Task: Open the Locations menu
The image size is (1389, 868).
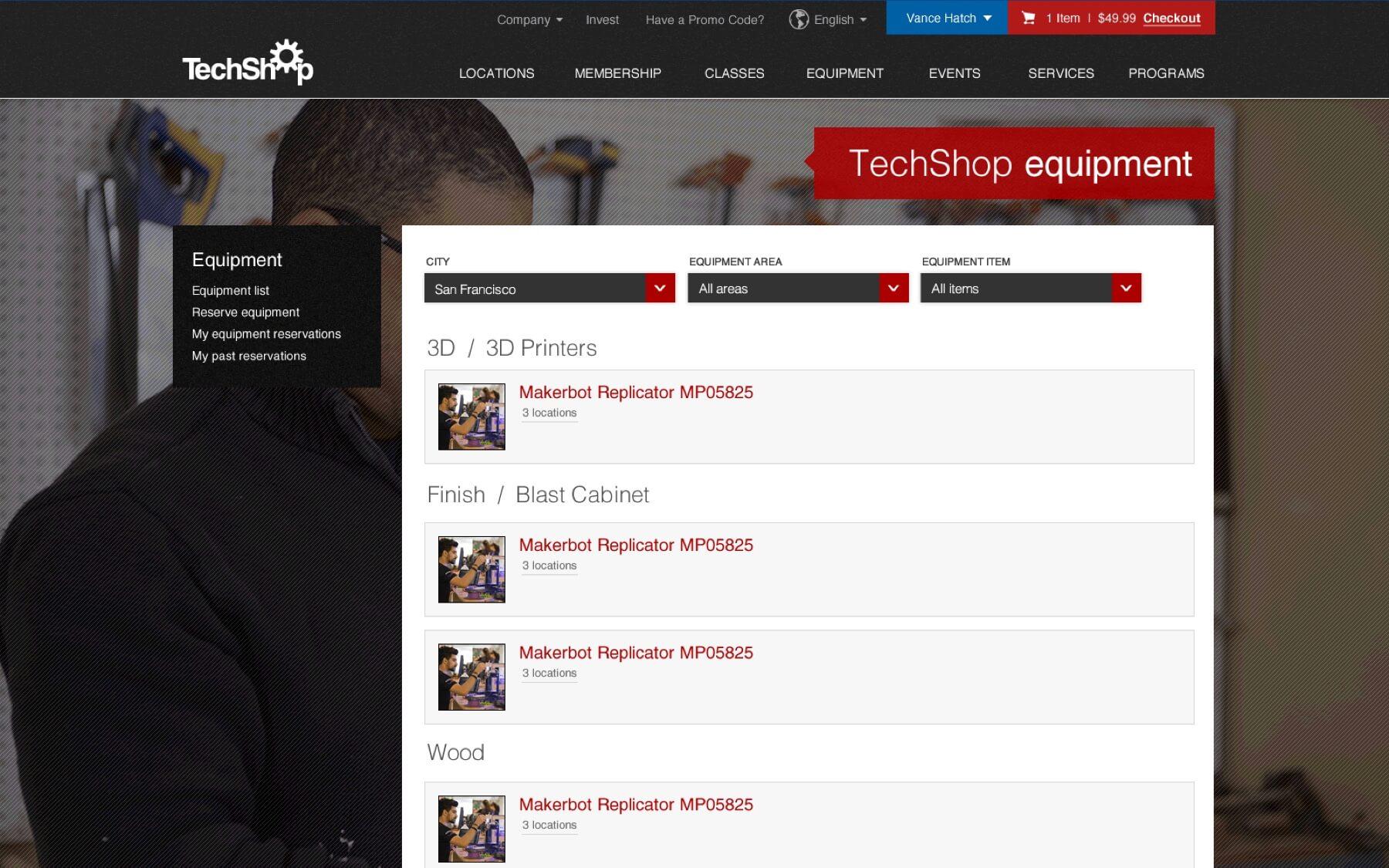Action: 496,73
